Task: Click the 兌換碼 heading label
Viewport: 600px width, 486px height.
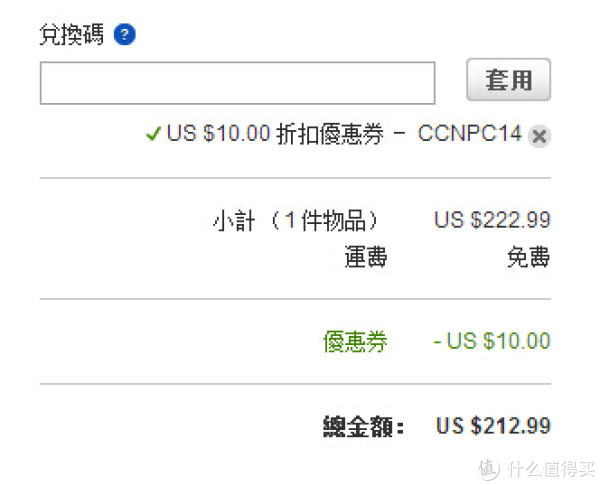Action: [72, 34]
